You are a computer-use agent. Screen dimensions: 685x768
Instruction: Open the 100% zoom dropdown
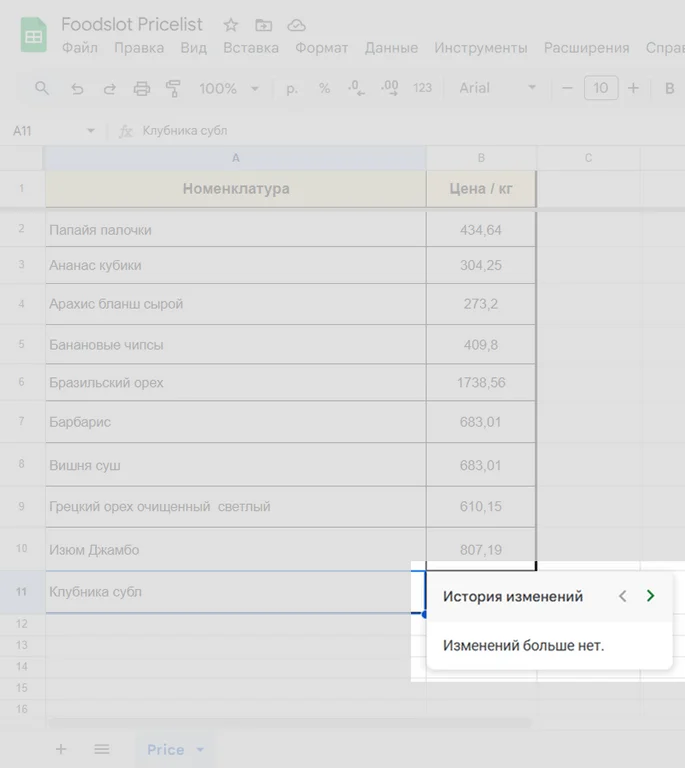pyautogui.click(x=228, y=88)
